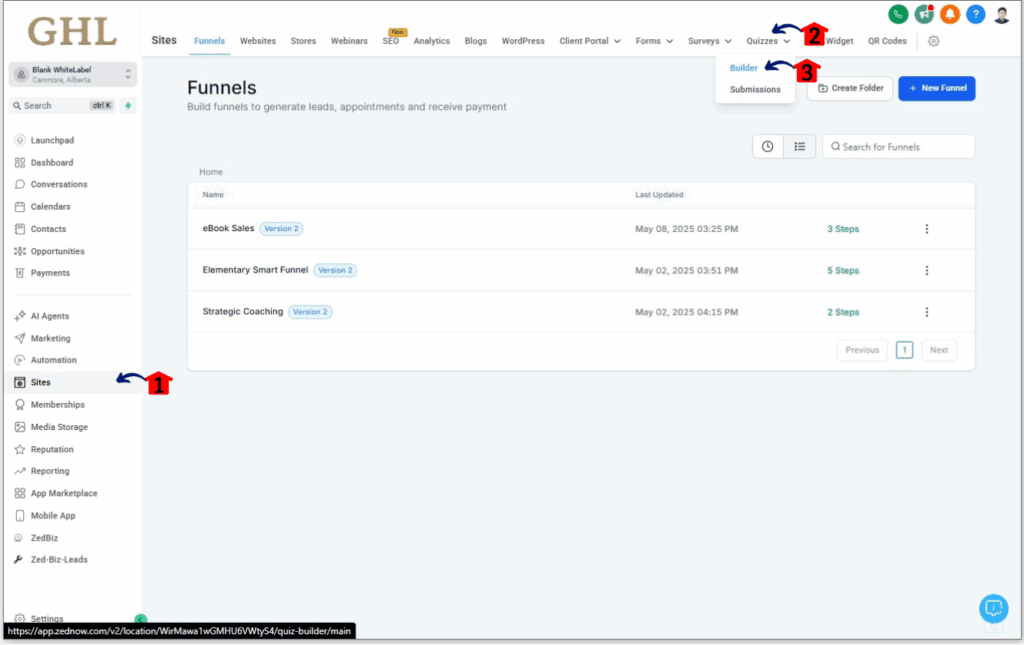Select Submissions from Quizzes menu

tap(755, 89)
